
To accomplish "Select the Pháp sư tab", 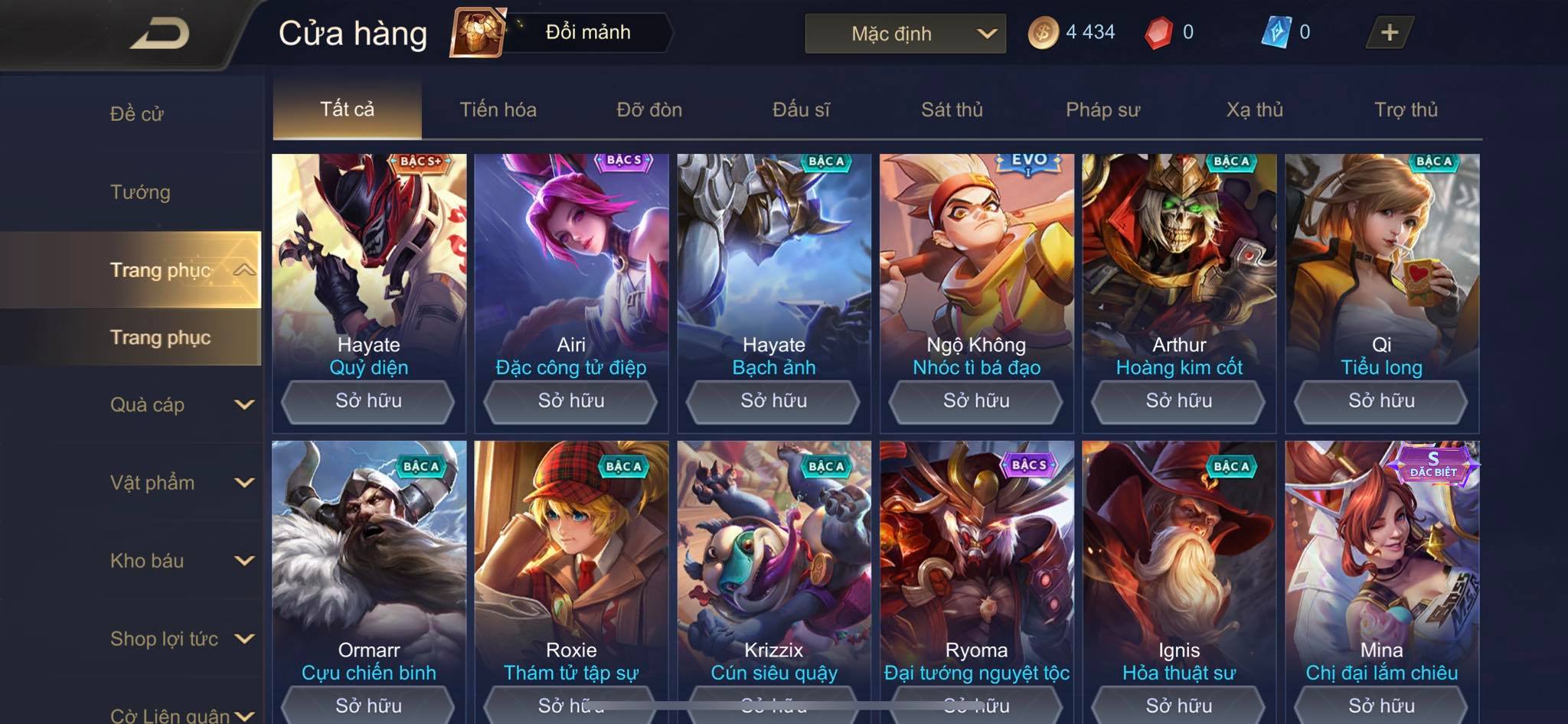I will point(1102,109).
